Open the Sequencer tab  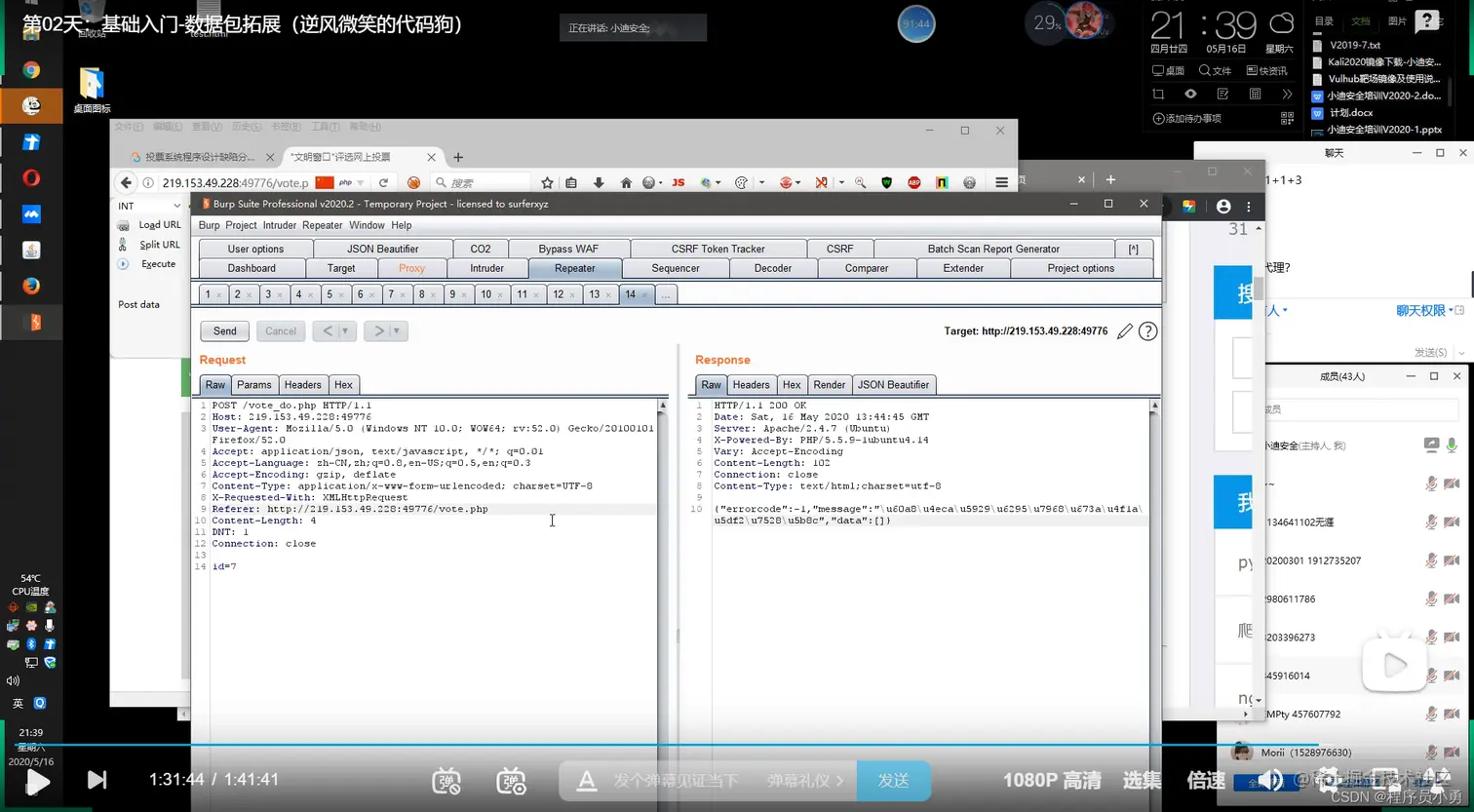676,268
